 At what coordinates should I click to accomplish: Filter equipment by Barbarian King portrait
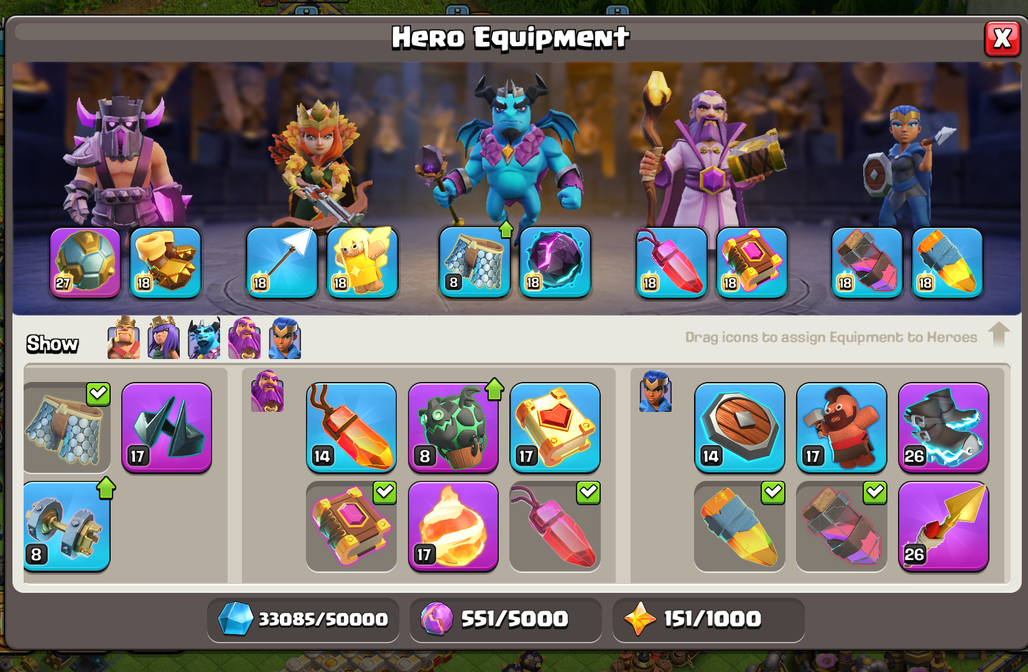pos(124,338)
